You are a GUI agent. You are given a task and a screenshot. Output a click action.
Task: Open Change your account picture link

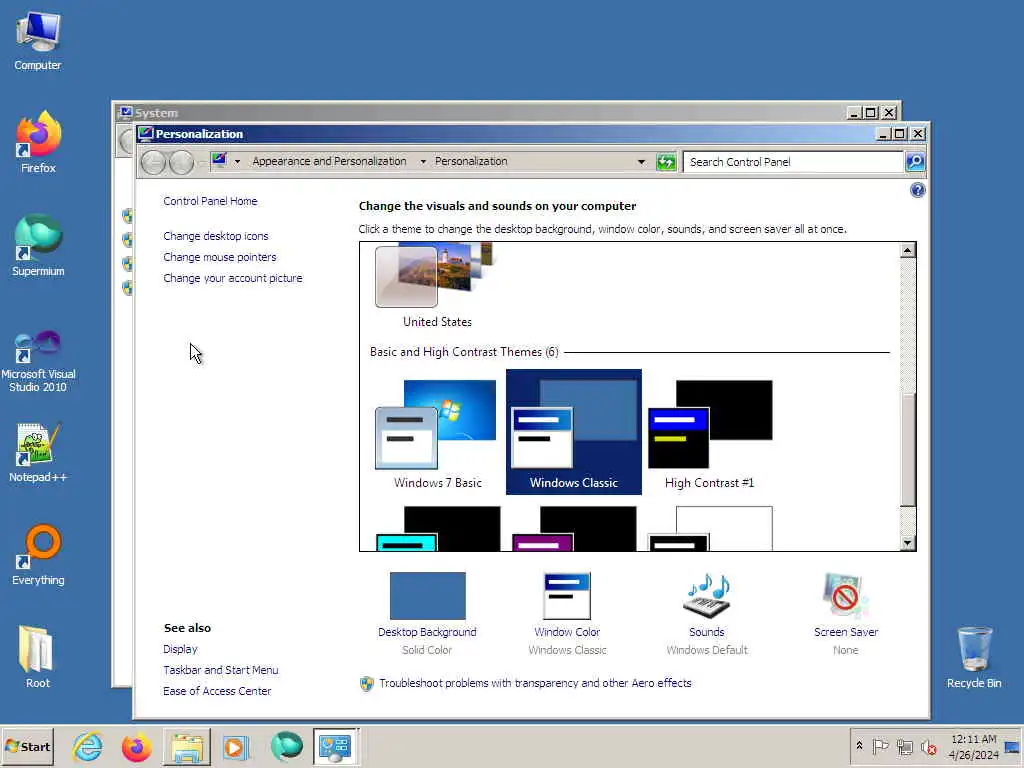[232, 278]
